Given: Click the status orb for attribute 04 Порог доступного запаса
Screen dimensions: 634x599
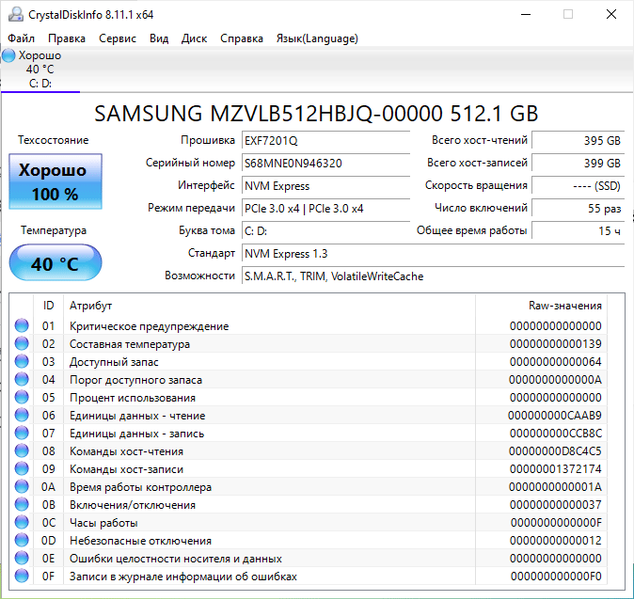Looking at the screenshot, I should pos(21,379).
